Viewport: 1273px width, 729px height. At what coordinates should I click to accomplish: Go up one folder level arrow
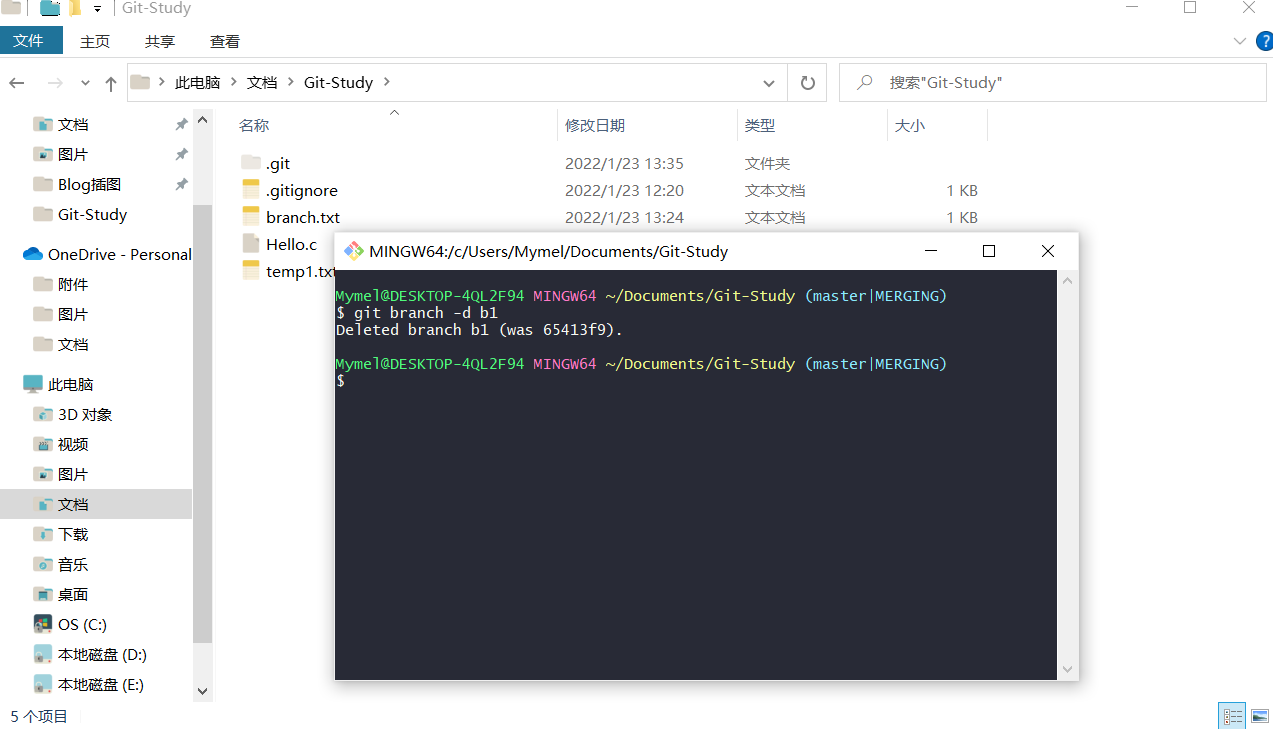pyautogui.click(x=110, y=83)
